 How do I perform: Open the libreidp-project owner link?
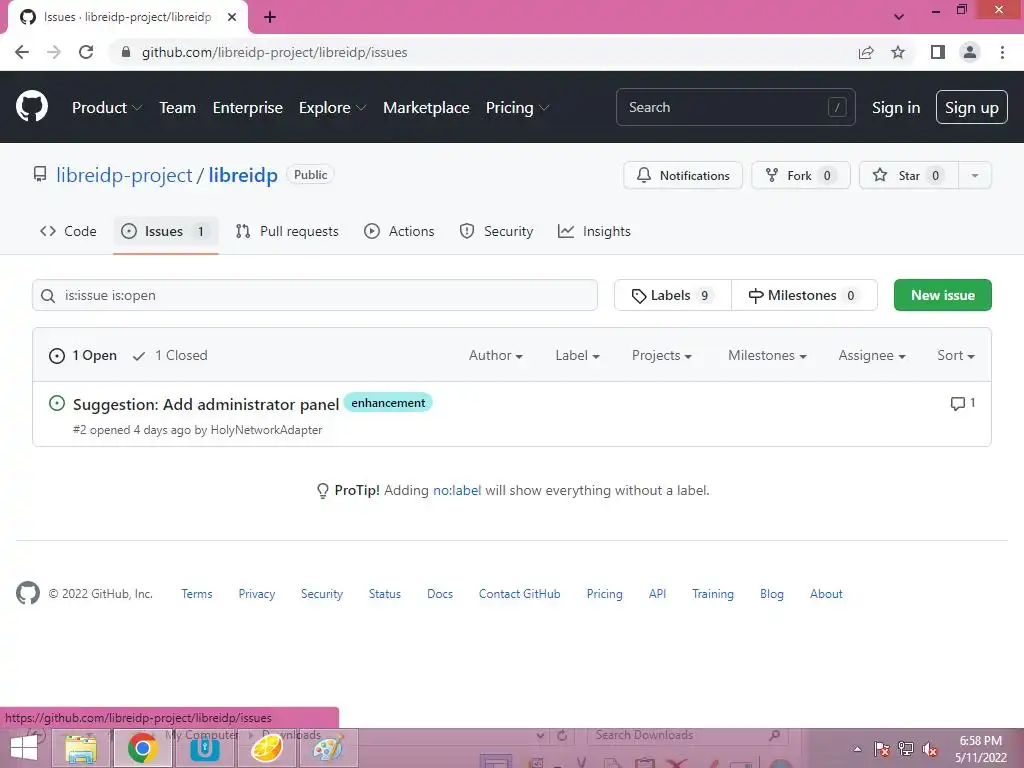coord(124,175)
